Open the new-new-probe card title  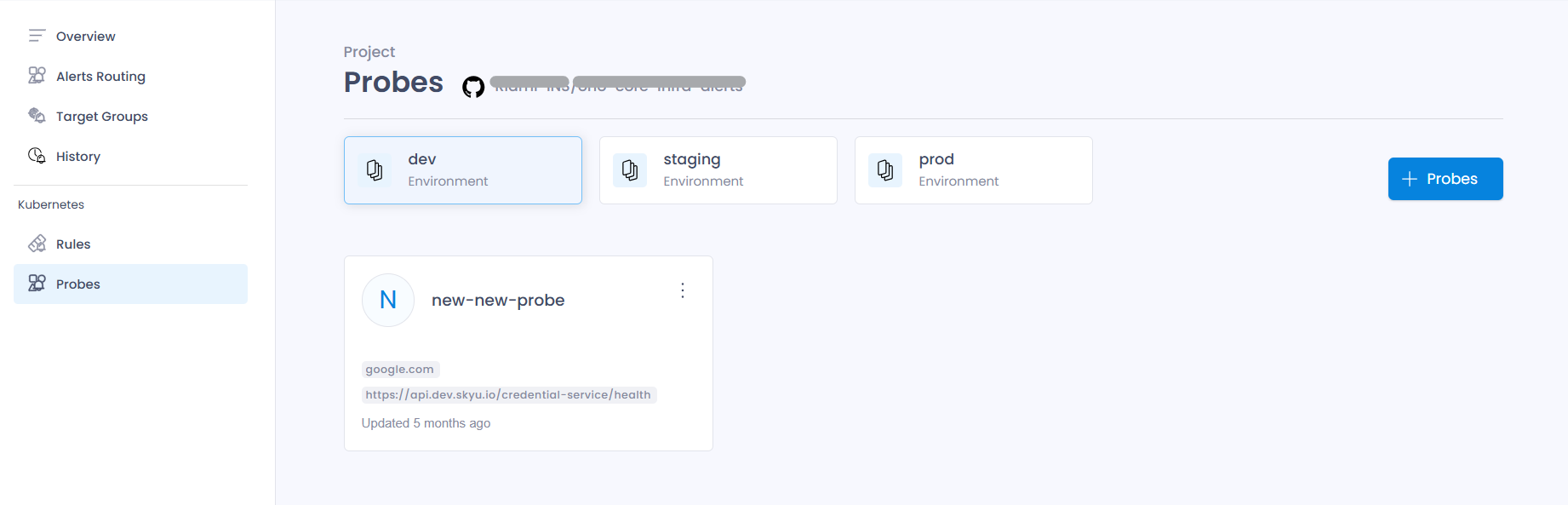pos(498,300)
